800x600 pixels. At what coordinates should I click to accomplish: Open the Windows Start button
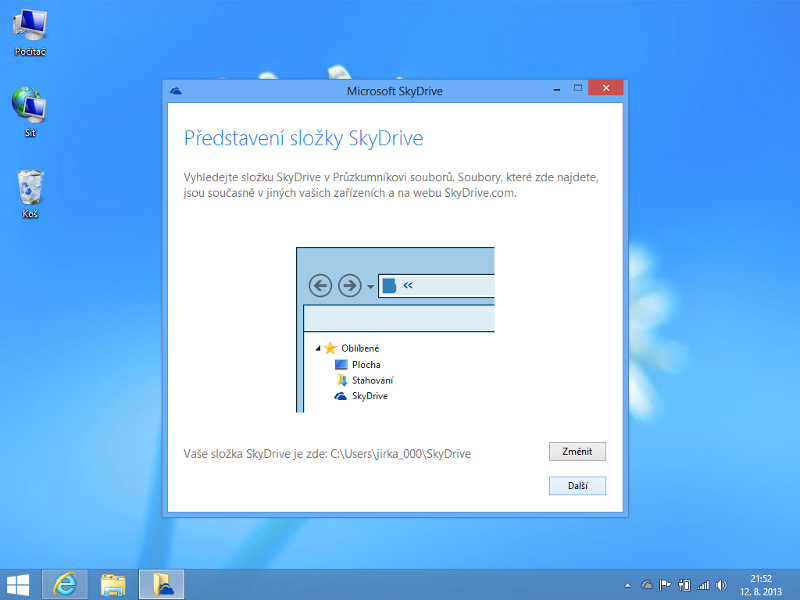click(x=18, y=584)
